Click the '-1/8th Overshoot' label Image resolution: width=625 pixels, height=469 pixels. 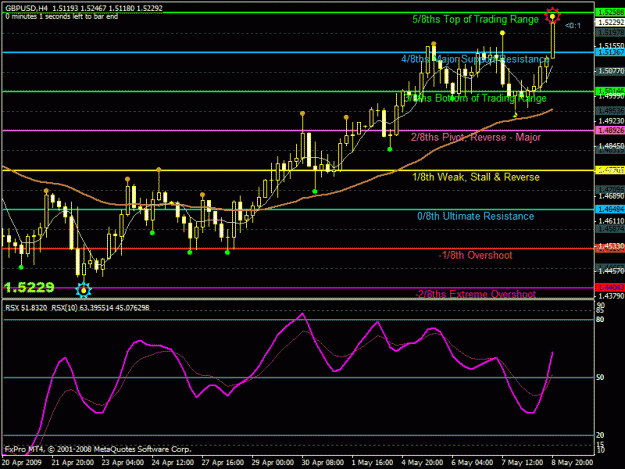click(476, 255)
